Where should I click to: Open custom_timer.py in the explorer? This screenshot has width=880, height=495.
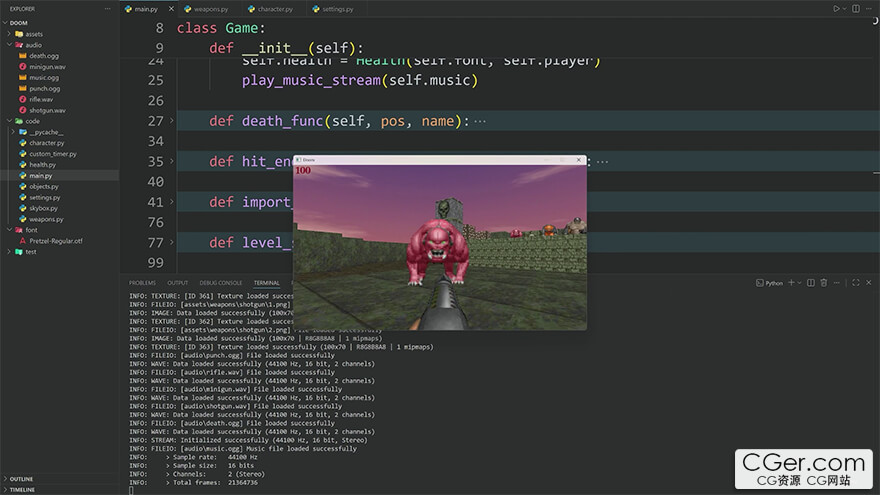53,154
